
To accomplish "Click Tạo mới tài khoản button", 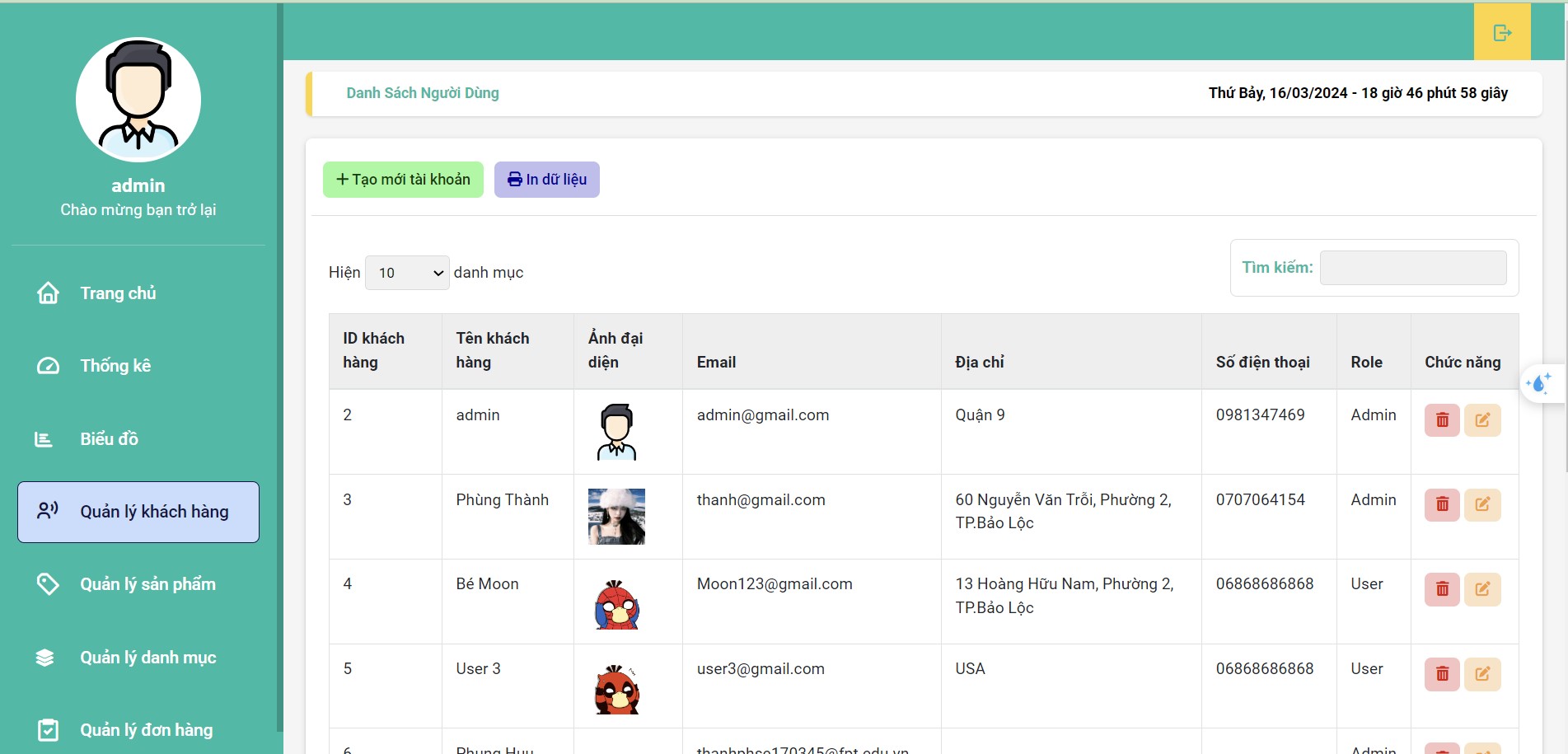I will pos(403,180).
